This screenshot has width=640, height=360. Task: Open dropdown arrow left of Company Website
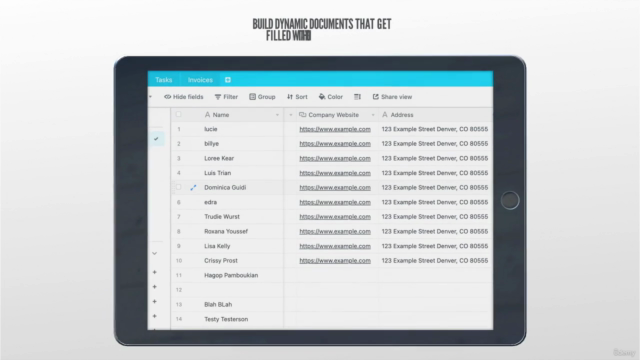tap(291, 115)
